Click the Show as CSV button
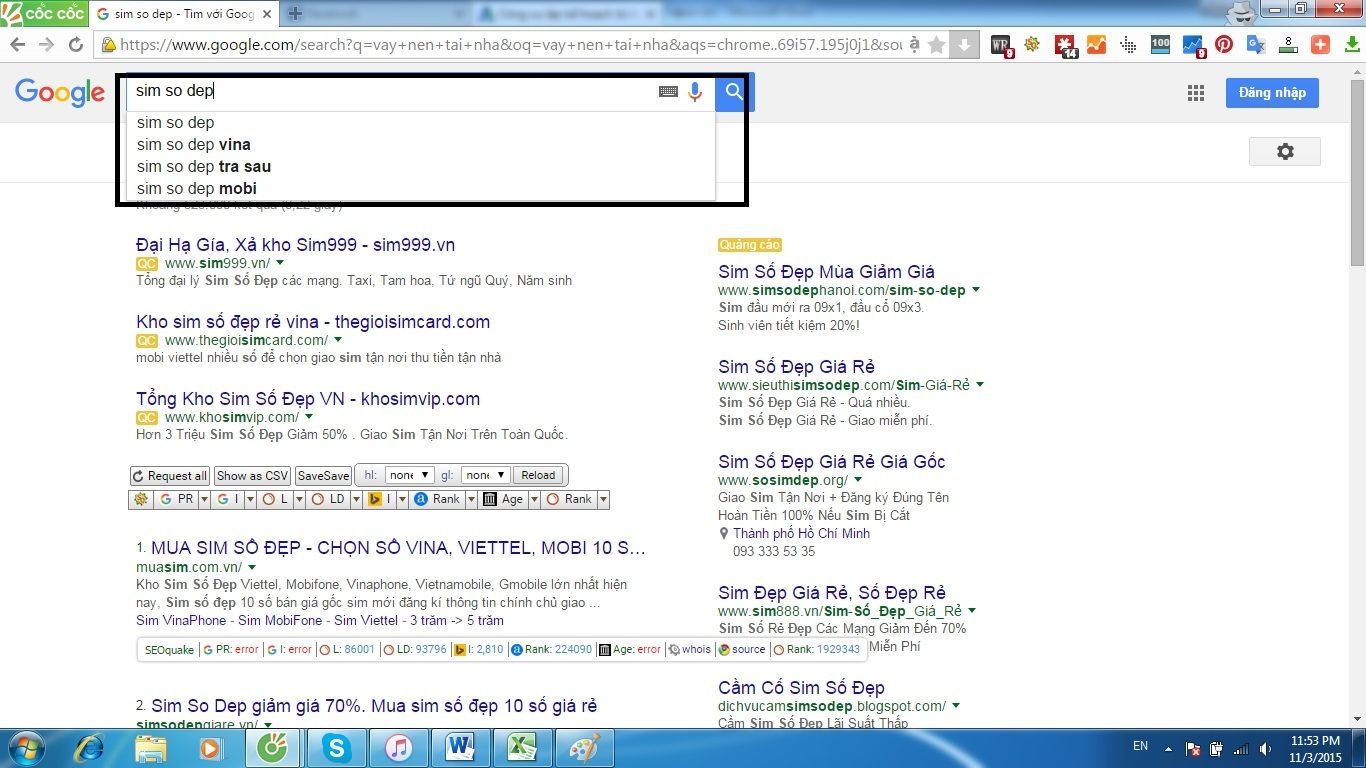Image resolution: width=1366 pixels, height=768 pixels. click(252, 476)
